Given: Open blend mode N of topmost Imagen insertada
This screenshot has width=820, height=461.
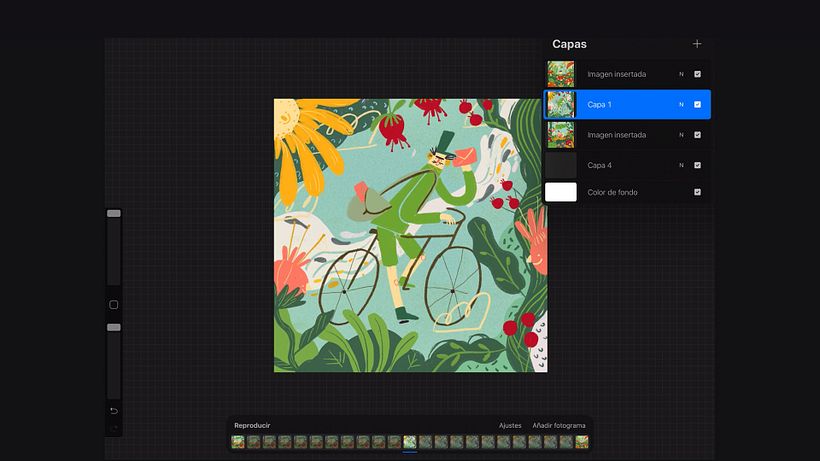Looking at the screenshot, I should point(681,74).
